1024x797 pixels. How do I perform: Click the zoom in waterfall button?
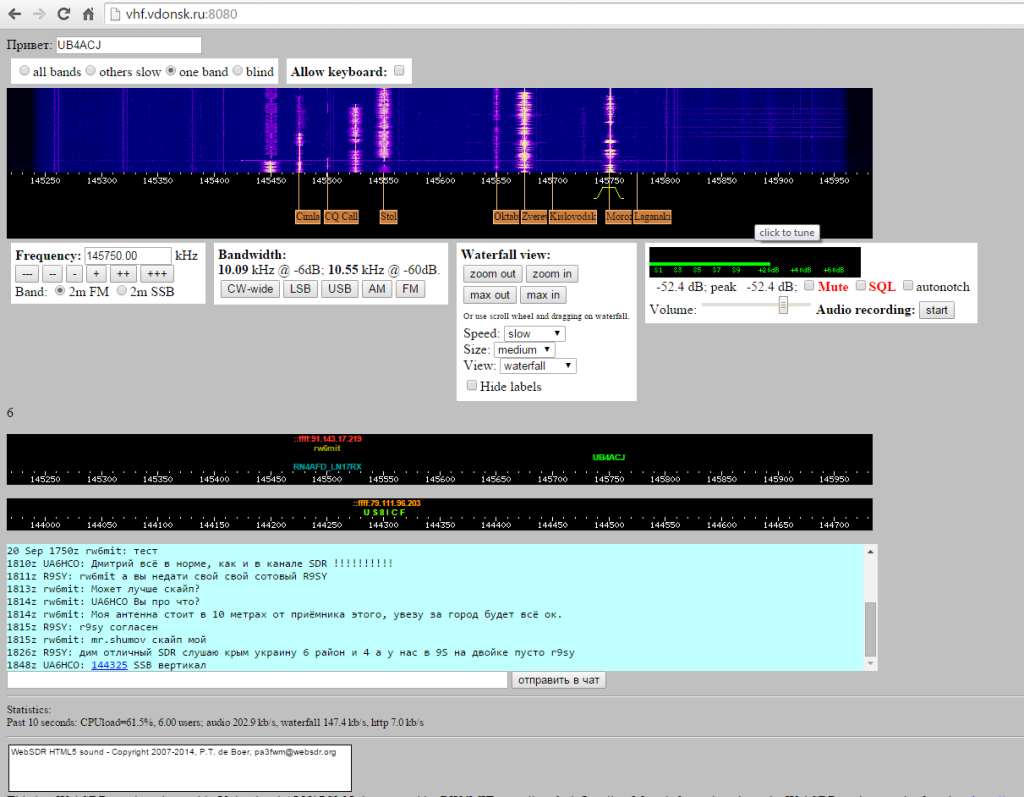(552, 274)
